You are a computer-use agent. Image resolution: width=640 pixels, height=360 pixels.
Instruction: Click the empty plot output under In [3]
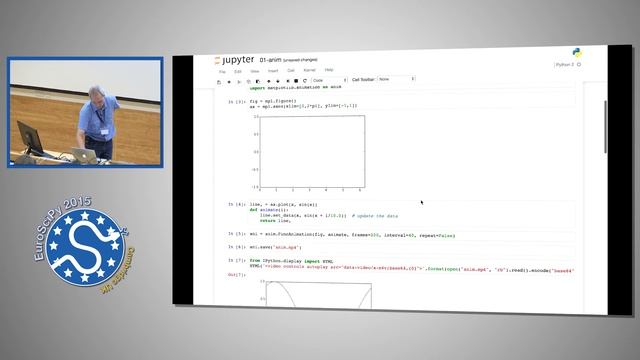[x=309, y=153]
